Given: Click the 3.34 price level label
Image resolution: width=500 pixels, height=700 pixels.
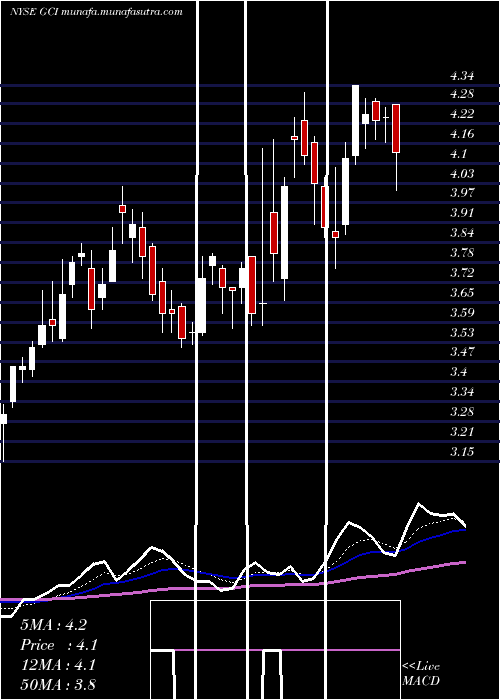Looking at the screenshot, I should [462, 392].
